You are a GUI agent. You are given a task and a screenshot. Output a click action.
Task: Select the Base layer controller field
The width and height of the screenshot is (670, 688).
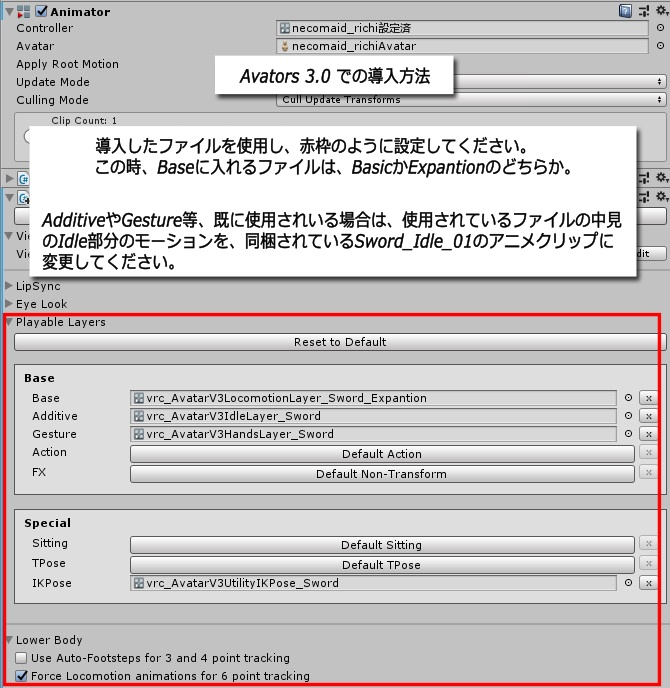(x=373, y=398)
